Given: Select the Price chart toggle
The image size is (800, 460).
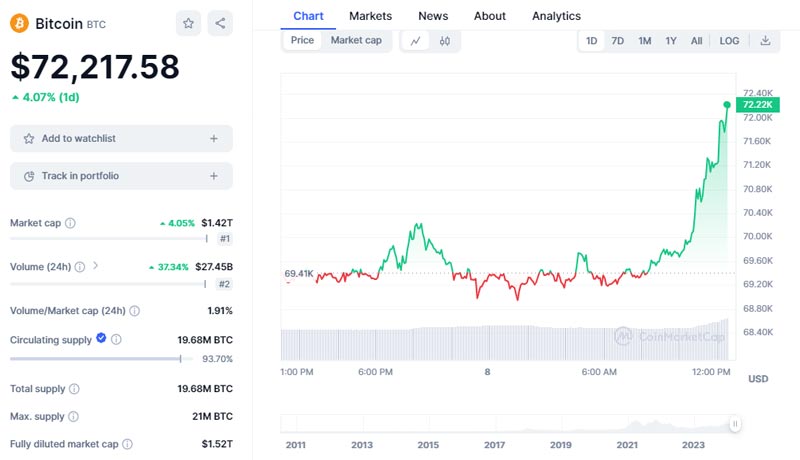Looking at the screenshot, I should (x=302, y=40).
